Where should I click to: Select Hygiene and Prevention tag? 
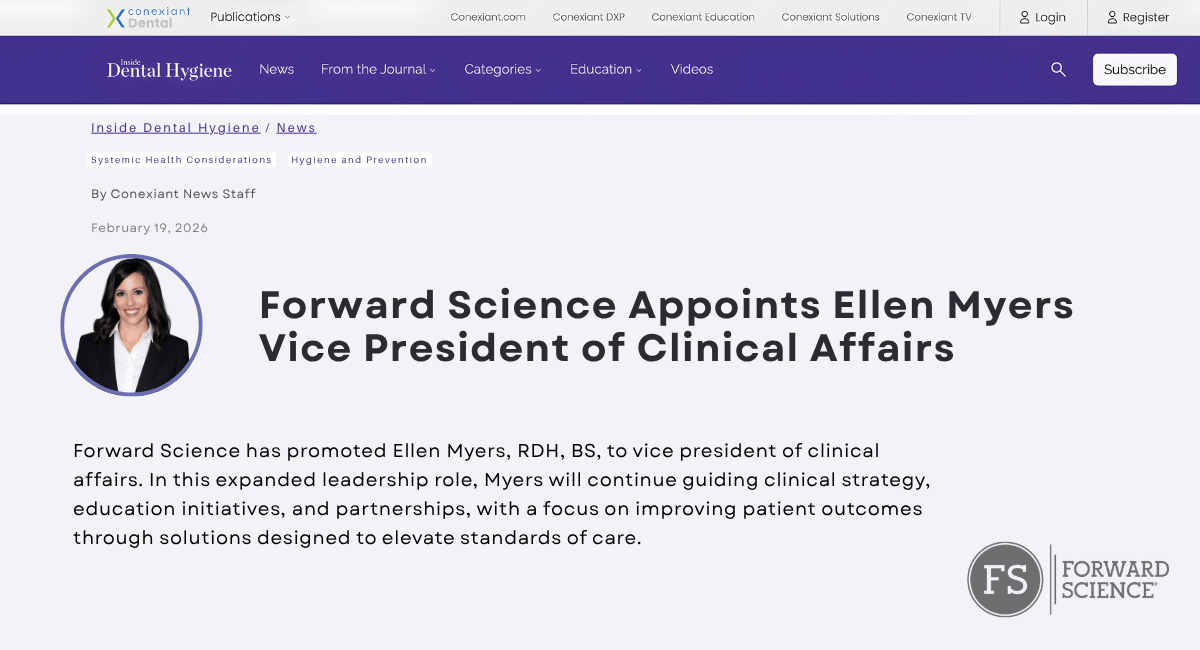[359, 160]
